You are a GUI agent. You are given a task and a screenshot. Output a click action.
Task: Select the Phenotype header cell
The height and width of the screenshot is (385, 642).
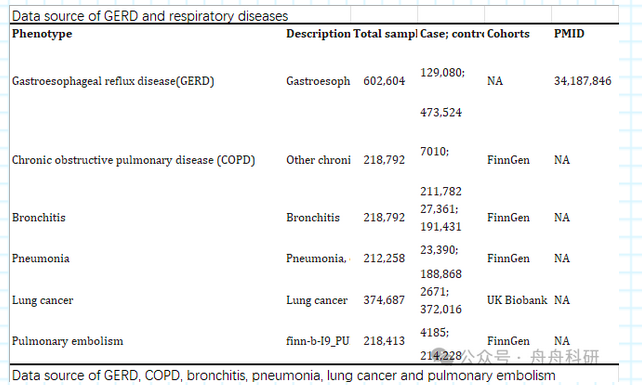(42, 34)
